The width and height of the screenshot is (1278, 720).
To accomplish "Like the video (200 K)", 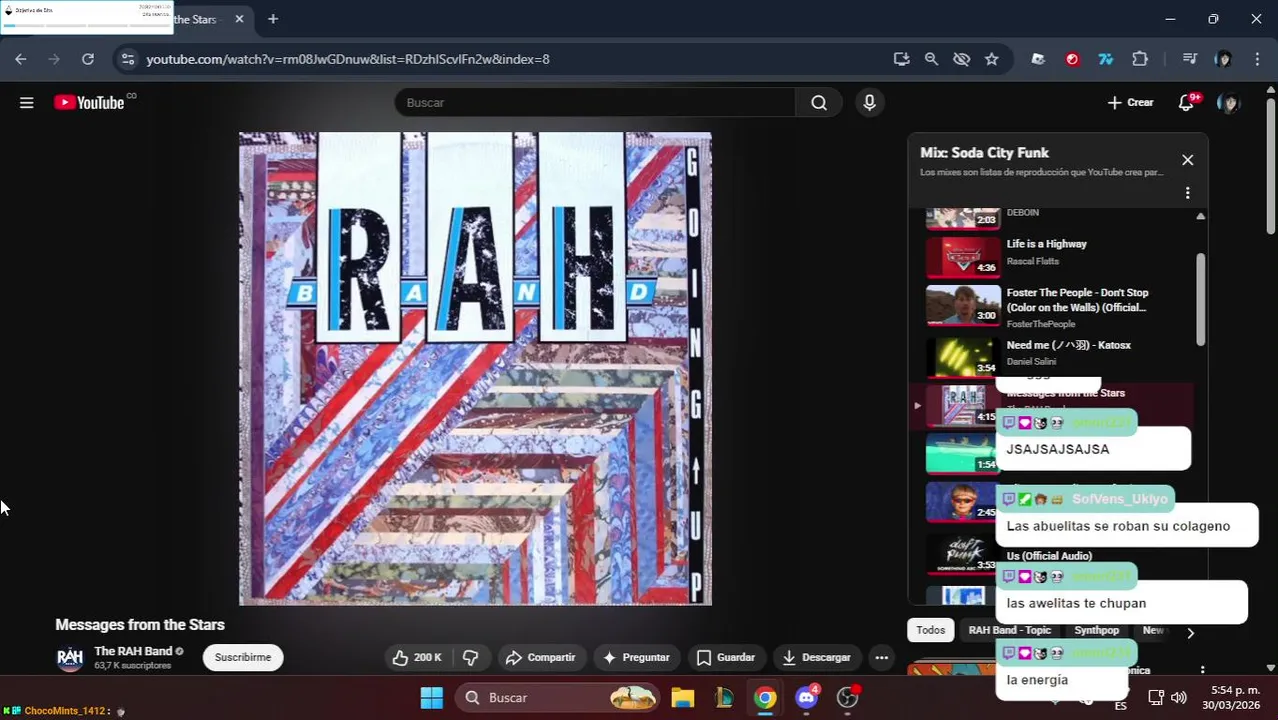I will [x=418, y=657].
